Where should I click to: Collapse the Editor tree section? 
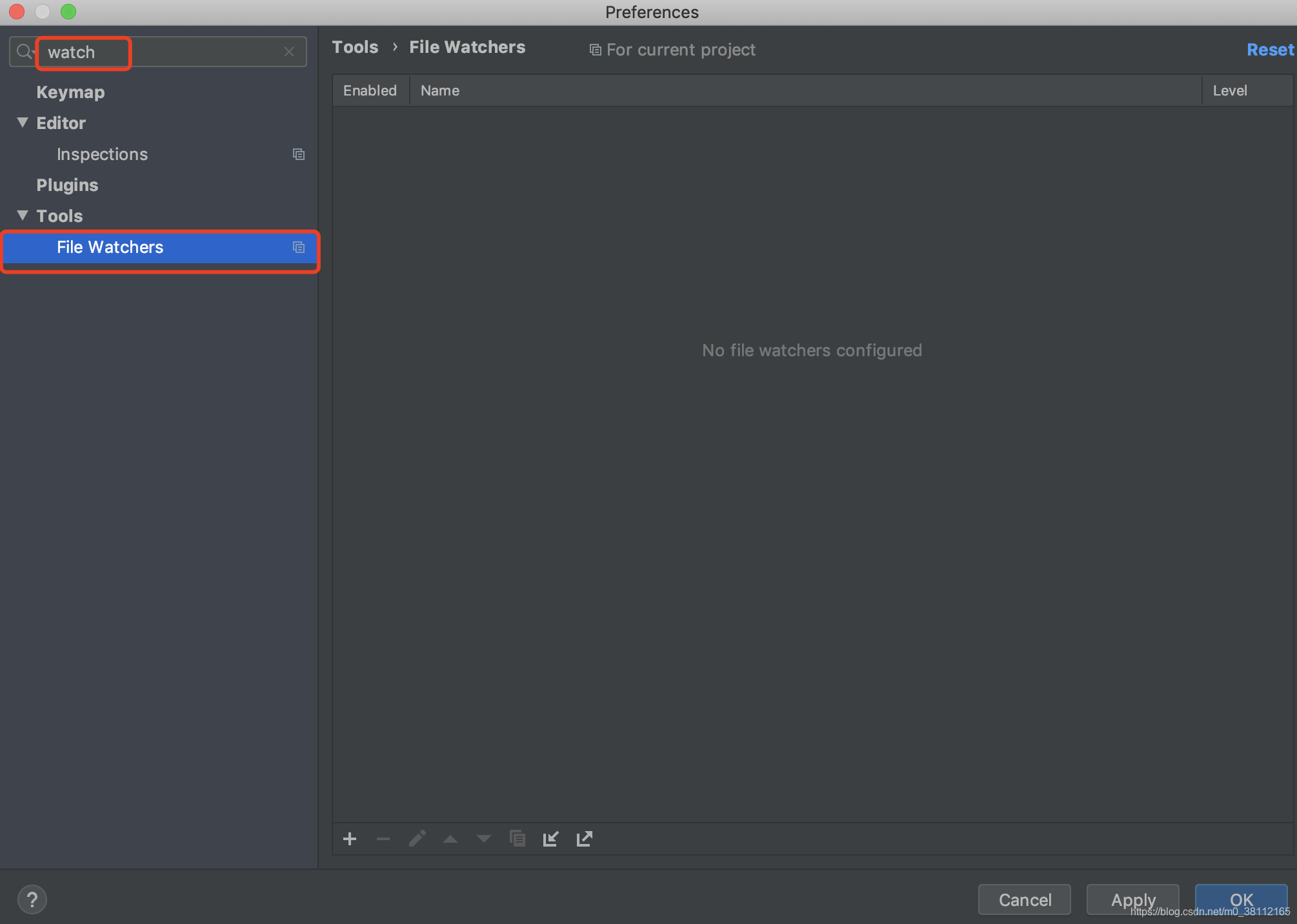click(x=23, y=123)
